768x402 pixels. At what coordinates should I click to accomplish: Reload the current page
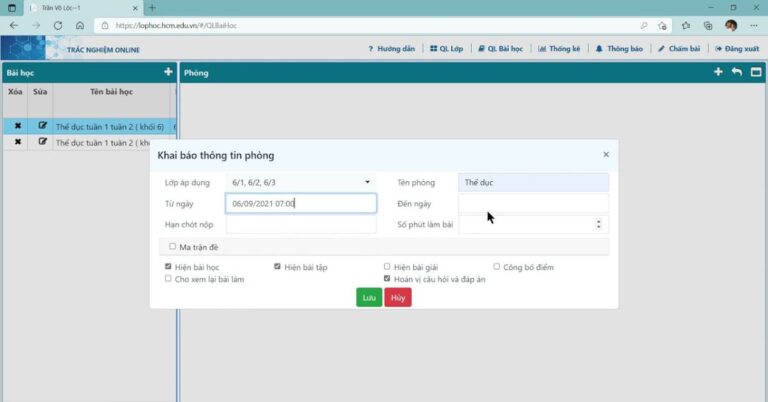pyautogui.click(x=58, y=25)
